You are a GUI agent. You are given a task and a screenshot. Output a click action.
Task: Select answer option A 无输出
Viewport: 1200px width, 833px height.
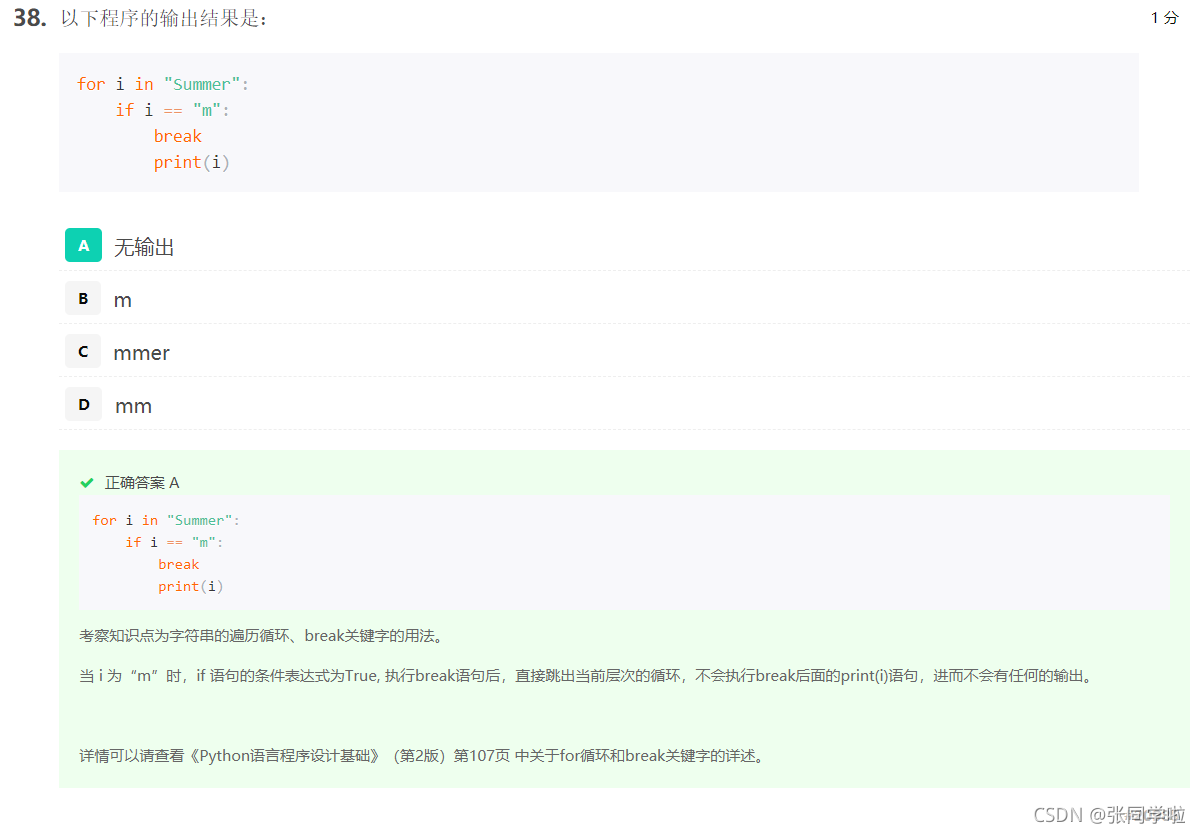coord(83,245)
